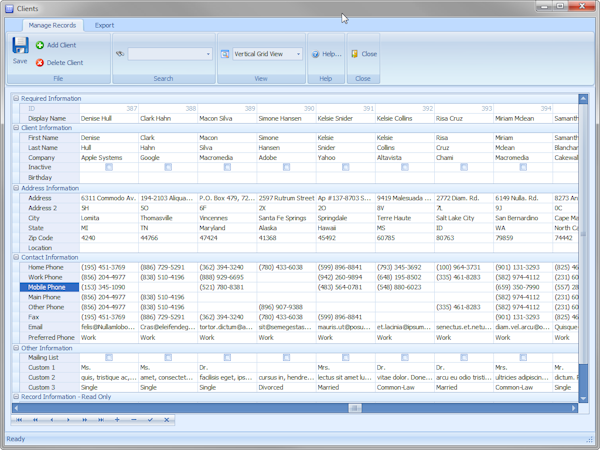The width and height of the screenshot is (600, 450).
Task: Click the horizontal scrollbar right arrow
Action: [x=574, y=408]
